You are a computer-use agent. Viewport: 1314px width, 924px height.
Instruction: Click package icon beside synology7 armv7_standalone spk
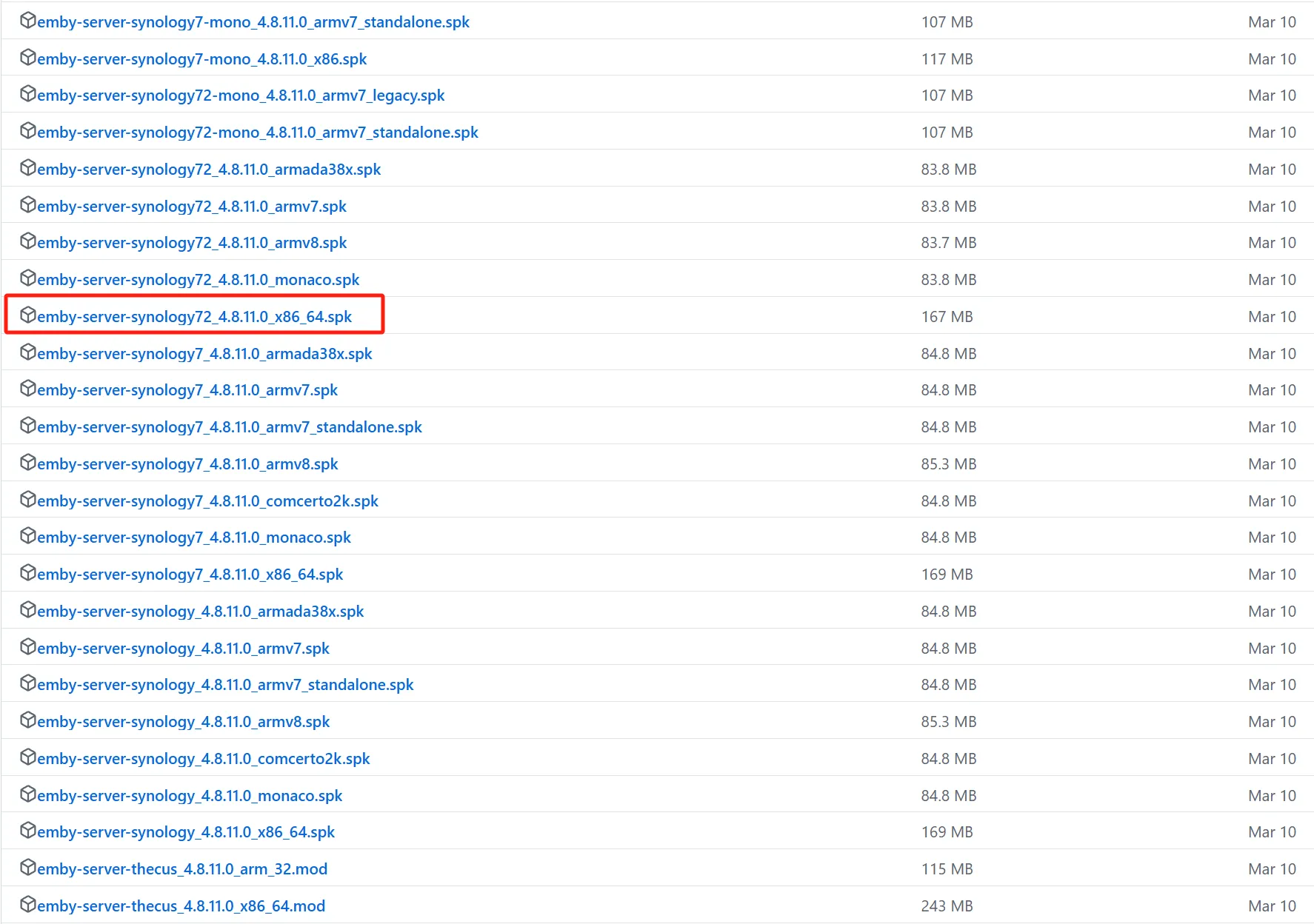pos(28,426)
